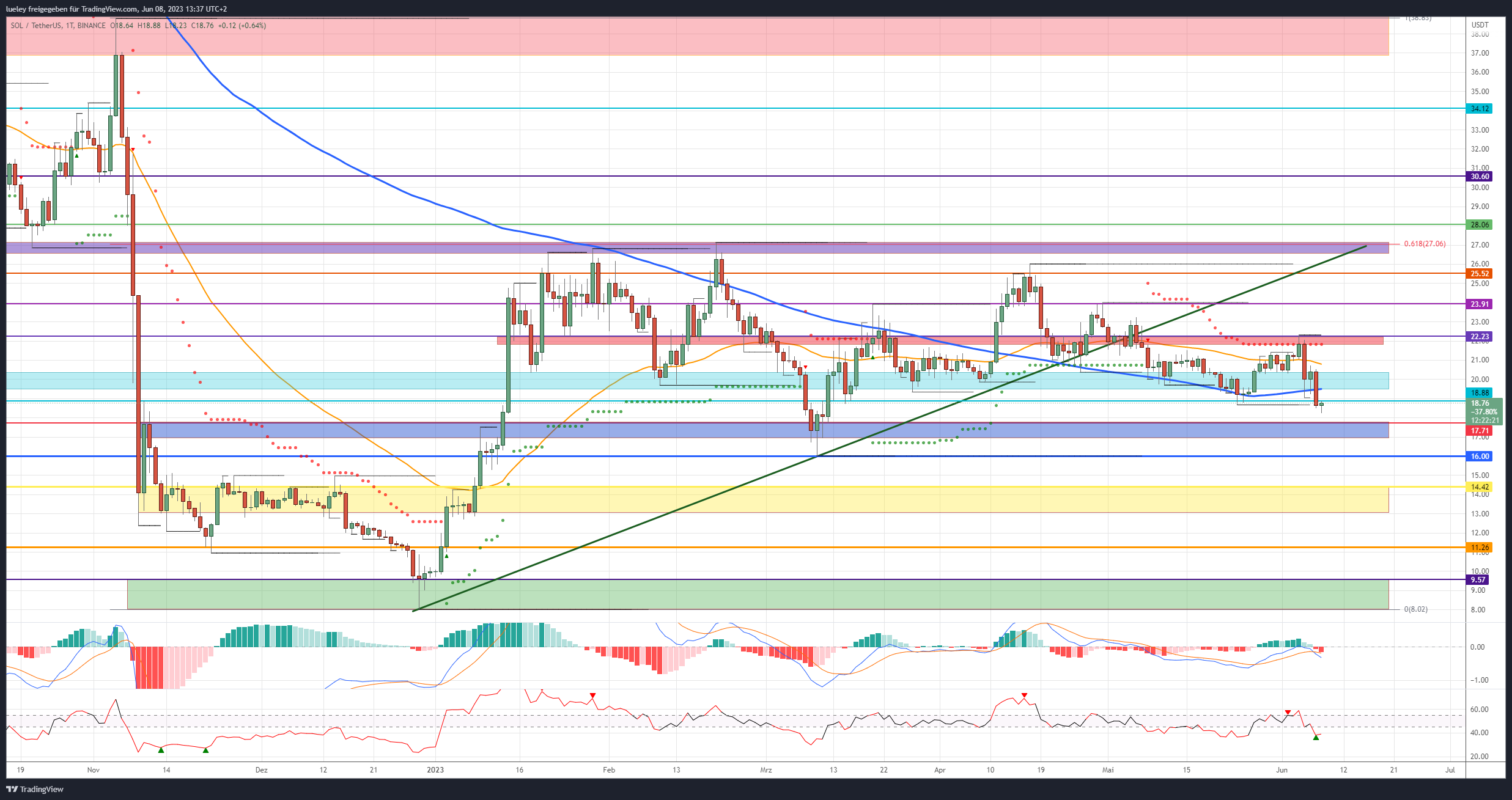Click the USDT currency label on the price axis

pyautogui.click(x=1480, y=24)
